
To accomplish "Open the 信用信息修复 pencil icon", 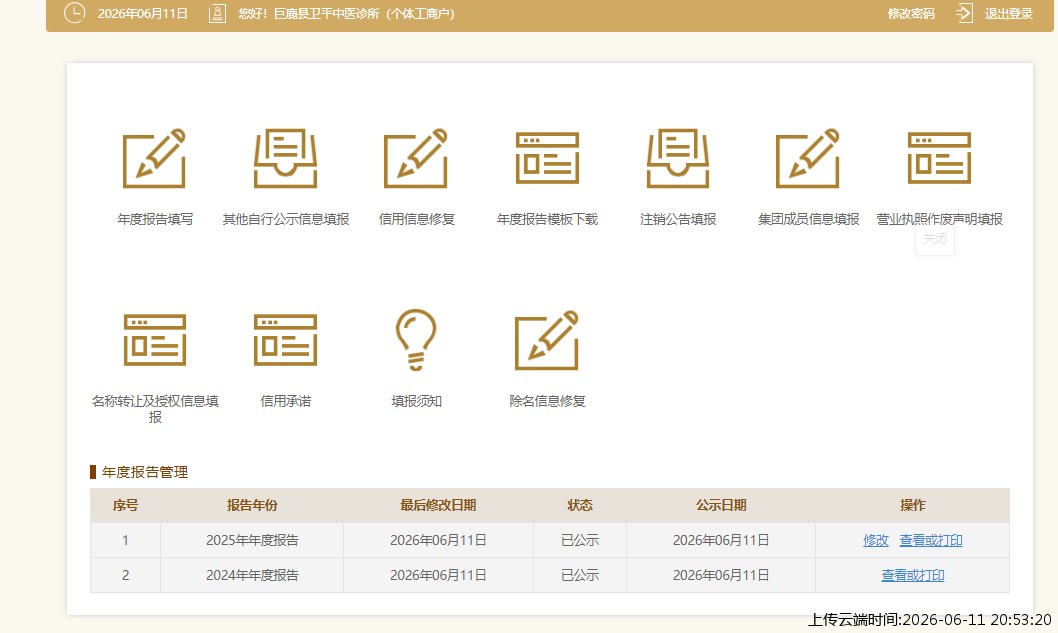I will tap(416, 158).
